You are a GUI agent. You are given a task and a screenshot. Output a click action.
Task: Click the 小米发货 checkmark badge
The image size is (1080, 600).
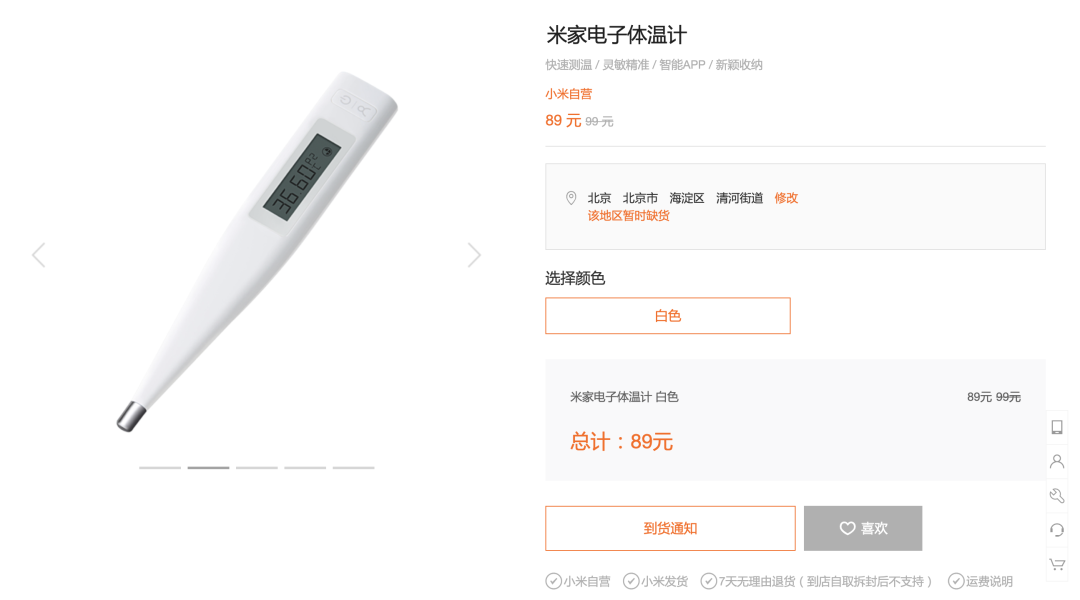(655, 581)
